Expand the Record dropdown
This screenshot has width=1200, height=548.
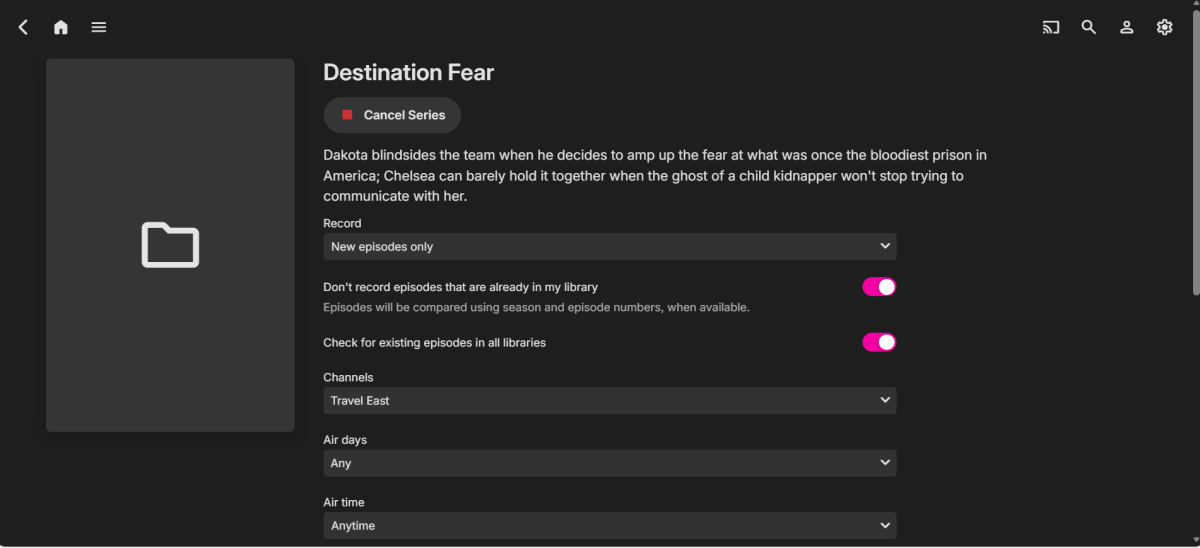pos(609,246)
